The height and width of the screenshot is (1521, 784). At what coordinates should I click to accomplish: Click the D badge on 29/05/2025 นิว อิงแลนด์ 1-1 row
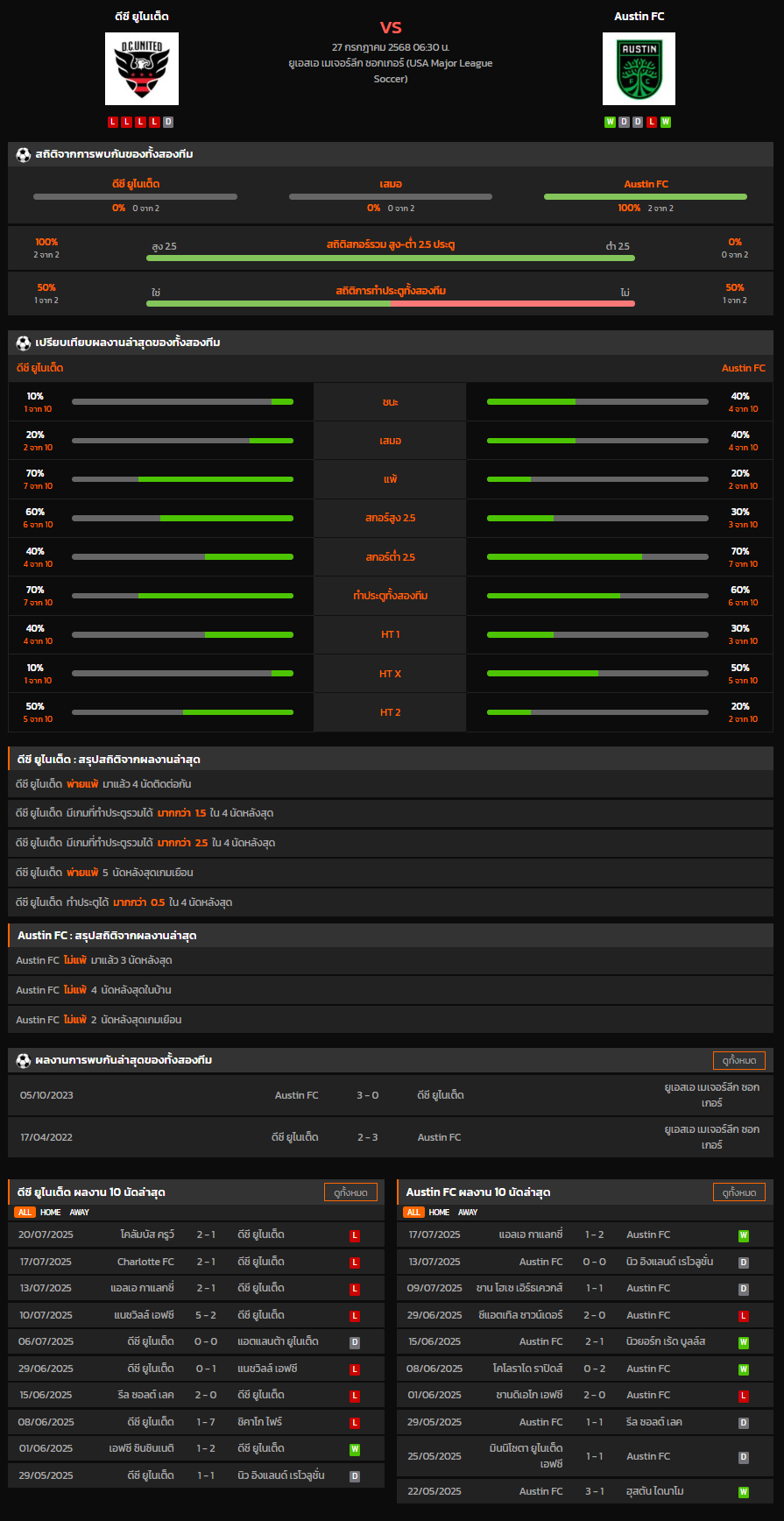tap(355, 1476)
